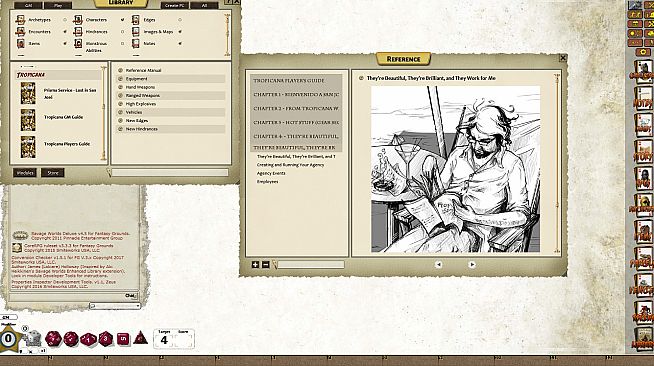Pick the square six-sided red die
Image resolution: width=654 pixels, height=366 pixels.
tap(123, 338)
